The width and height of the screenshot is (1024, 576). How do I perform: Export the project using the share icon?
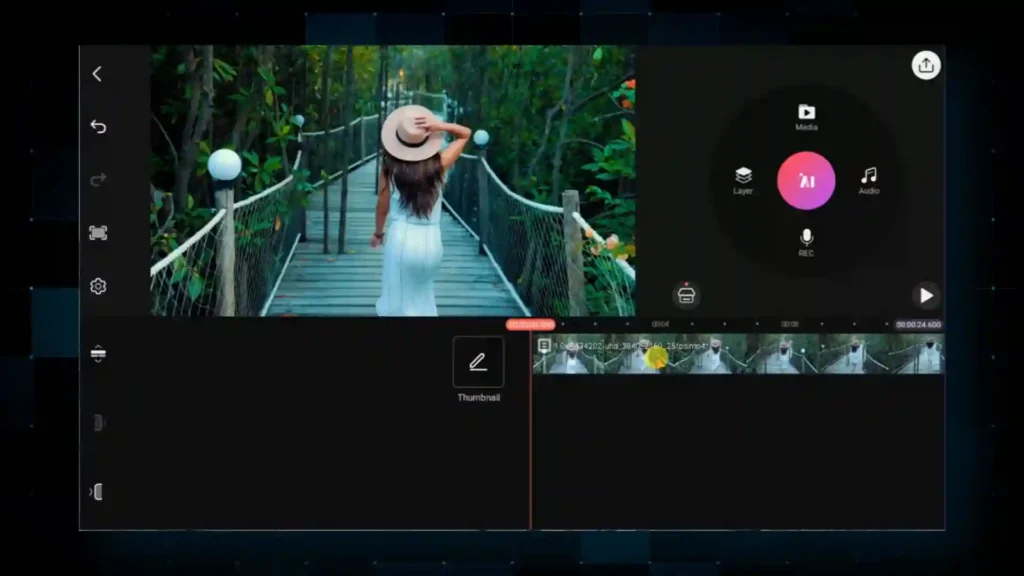click(925, 65)
